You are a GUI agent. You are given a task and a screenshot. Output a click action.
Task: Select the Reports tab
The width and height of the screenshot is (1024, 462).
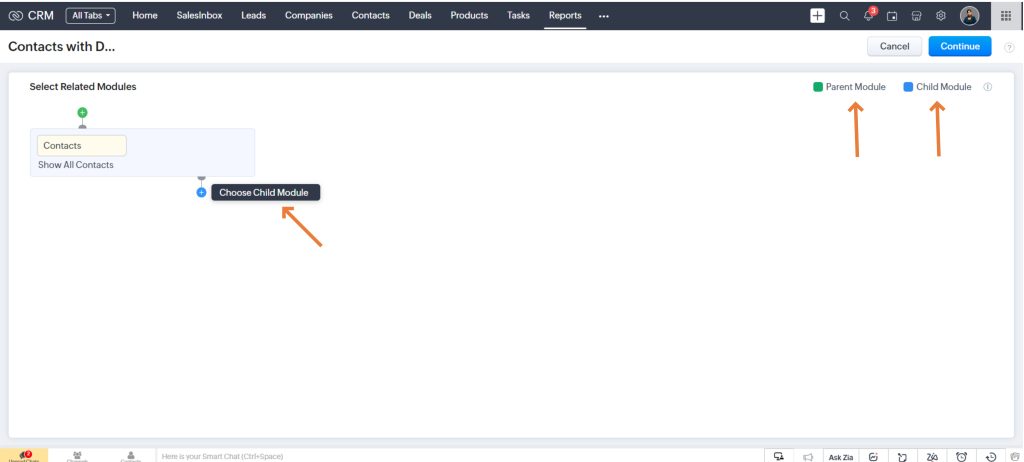565,16
